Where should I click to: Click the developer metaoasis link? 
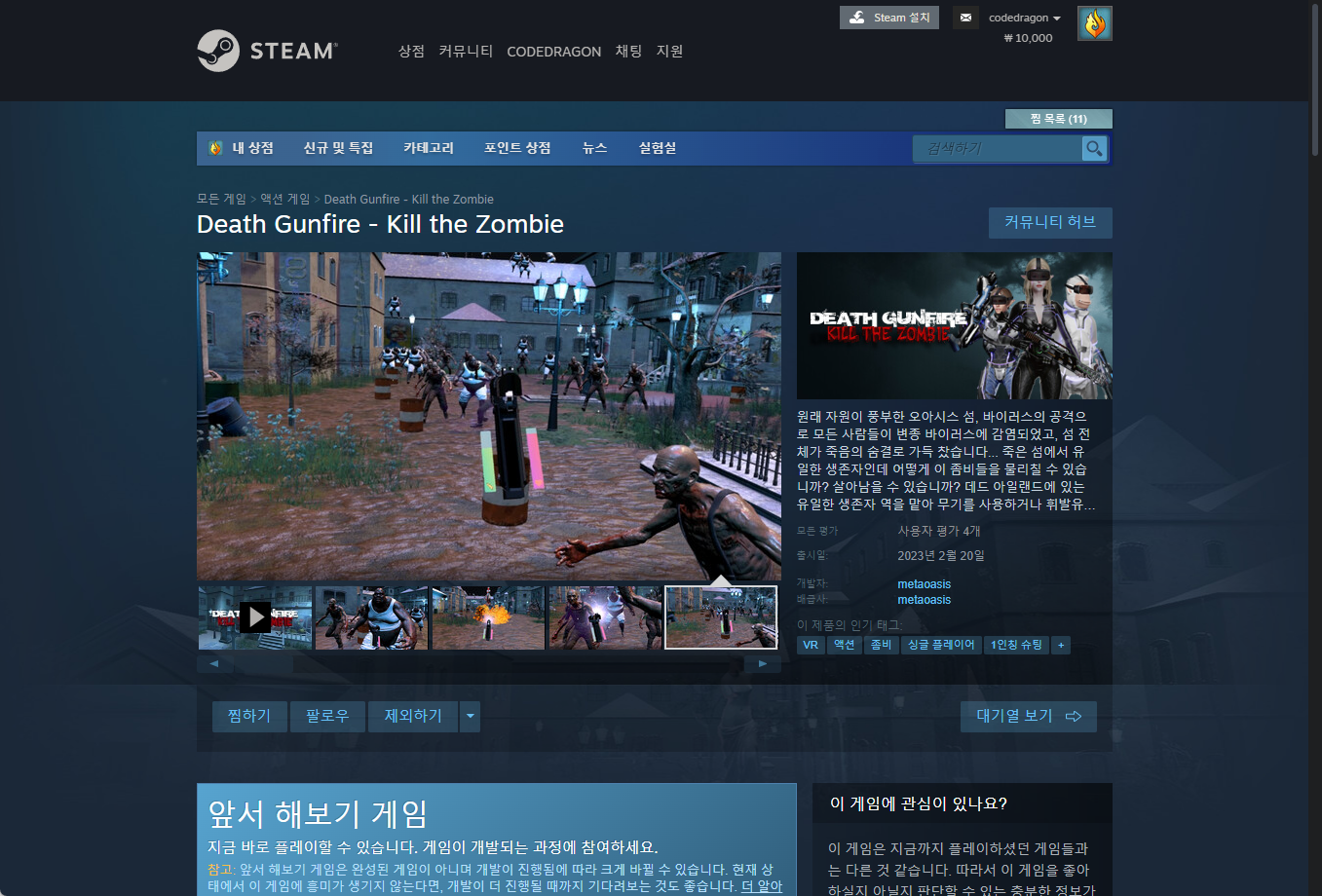pos(924,584)
